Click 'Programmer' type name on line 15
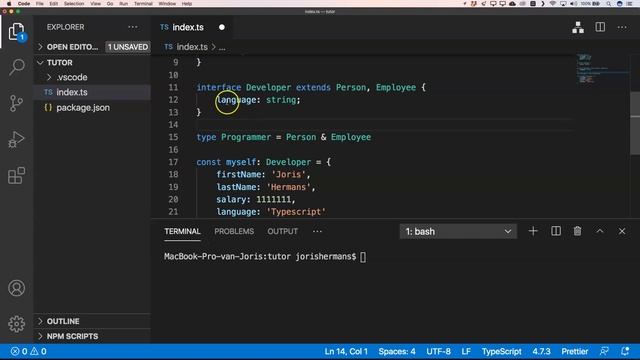The width and height of the screenshot is (640, 360). coord(246,137)
